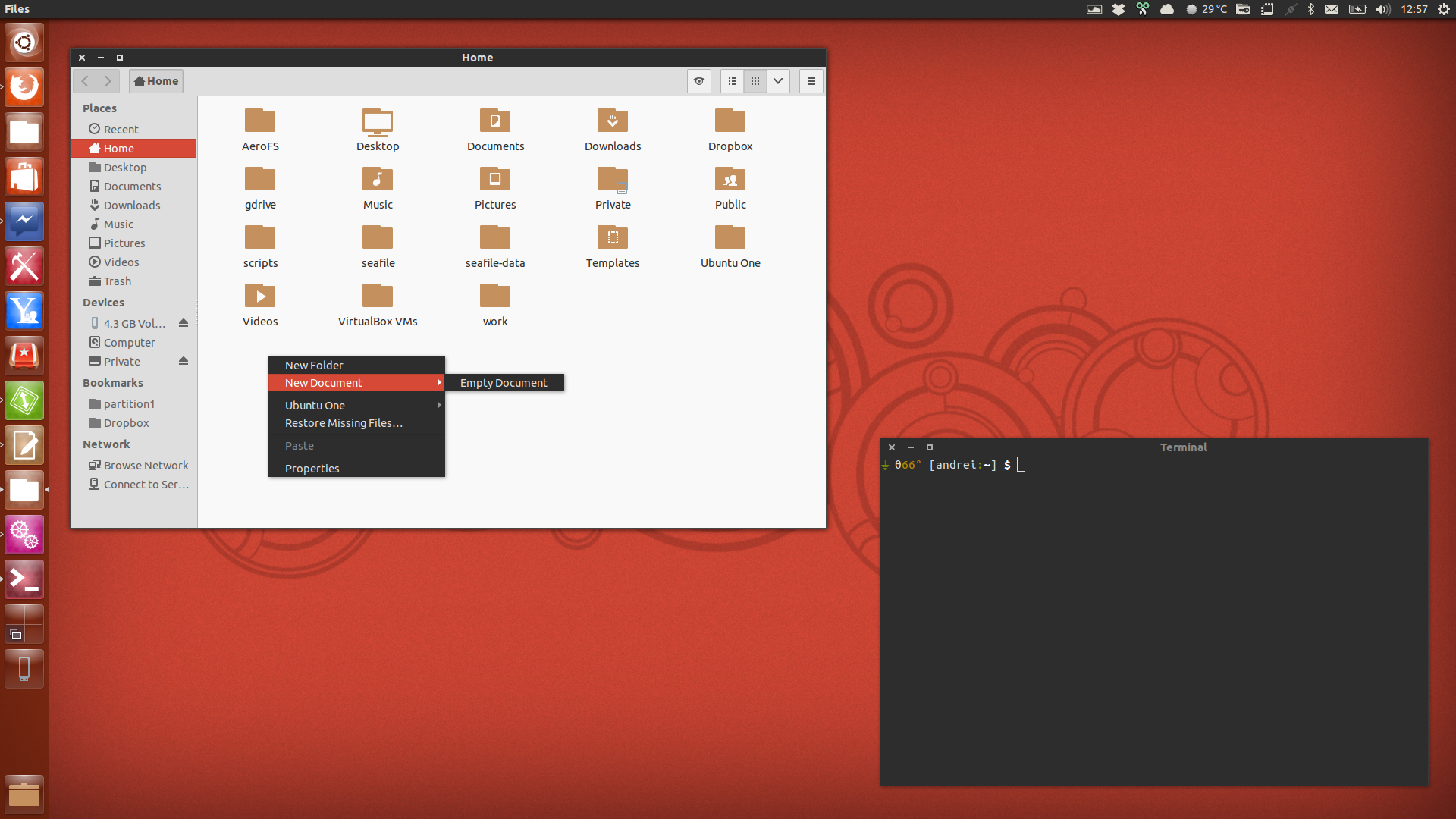Select the Music folder icon in file view
Viewport: 1456px width, 819px height.
tap(378, 180)
